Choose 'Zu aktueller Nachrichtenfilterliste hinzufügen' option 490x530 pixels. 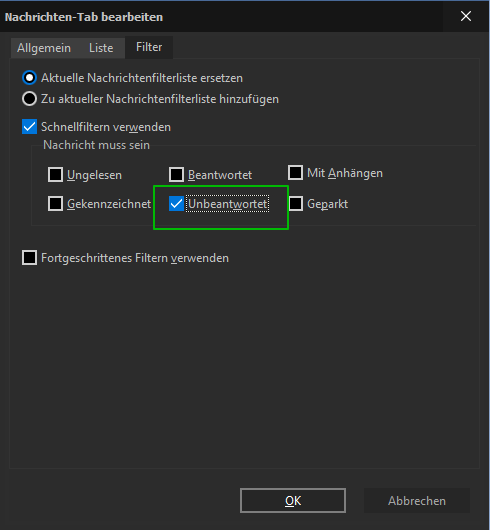[x=29, y=99]
